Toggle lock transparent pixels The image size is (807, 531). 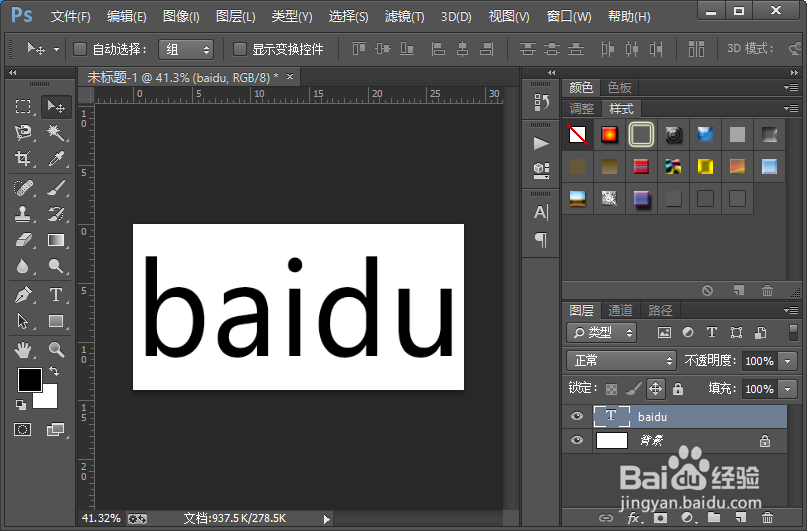611,389
